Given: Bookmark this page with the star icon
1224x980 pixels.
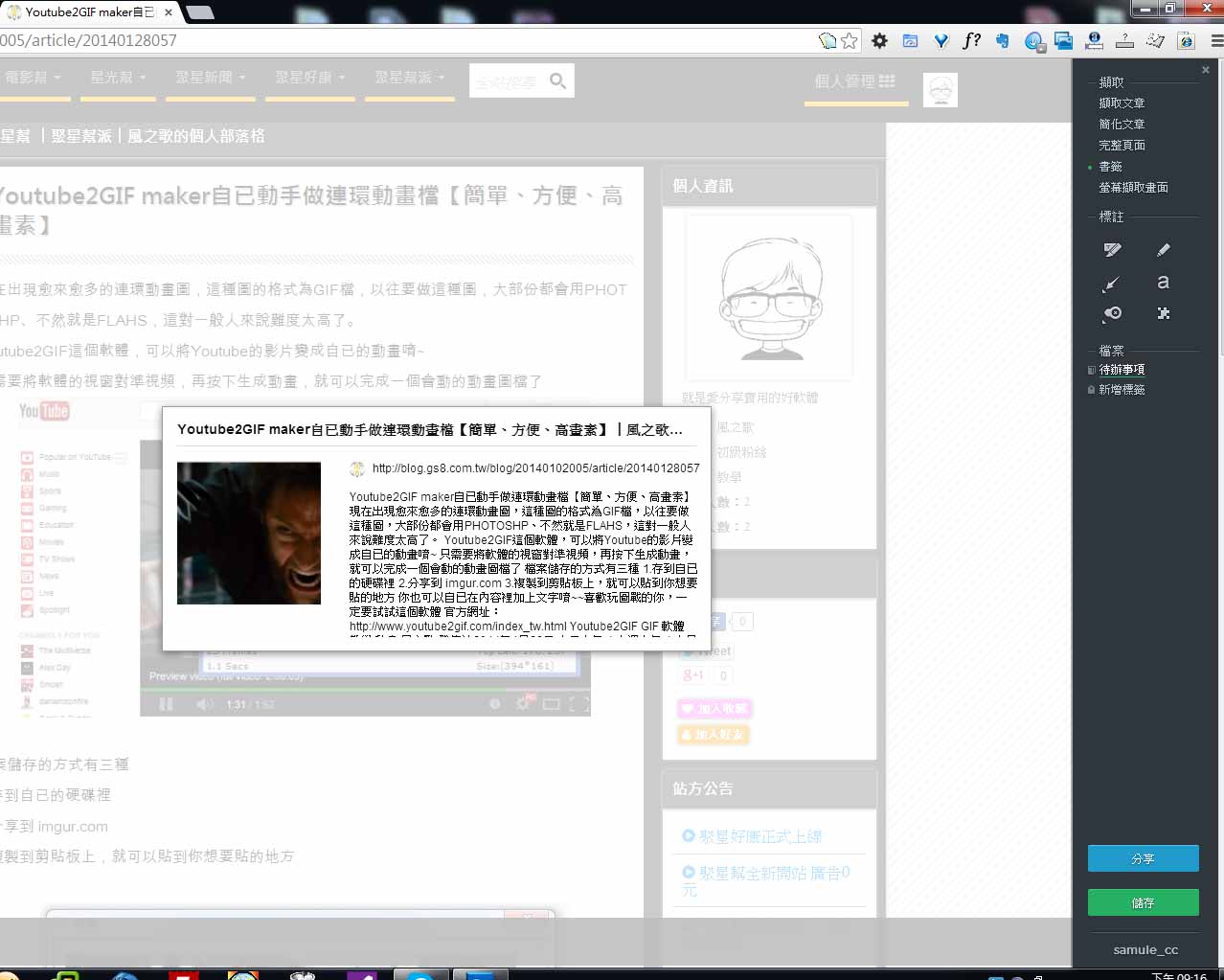Looking at the screenshot, I should pos(850,40).
